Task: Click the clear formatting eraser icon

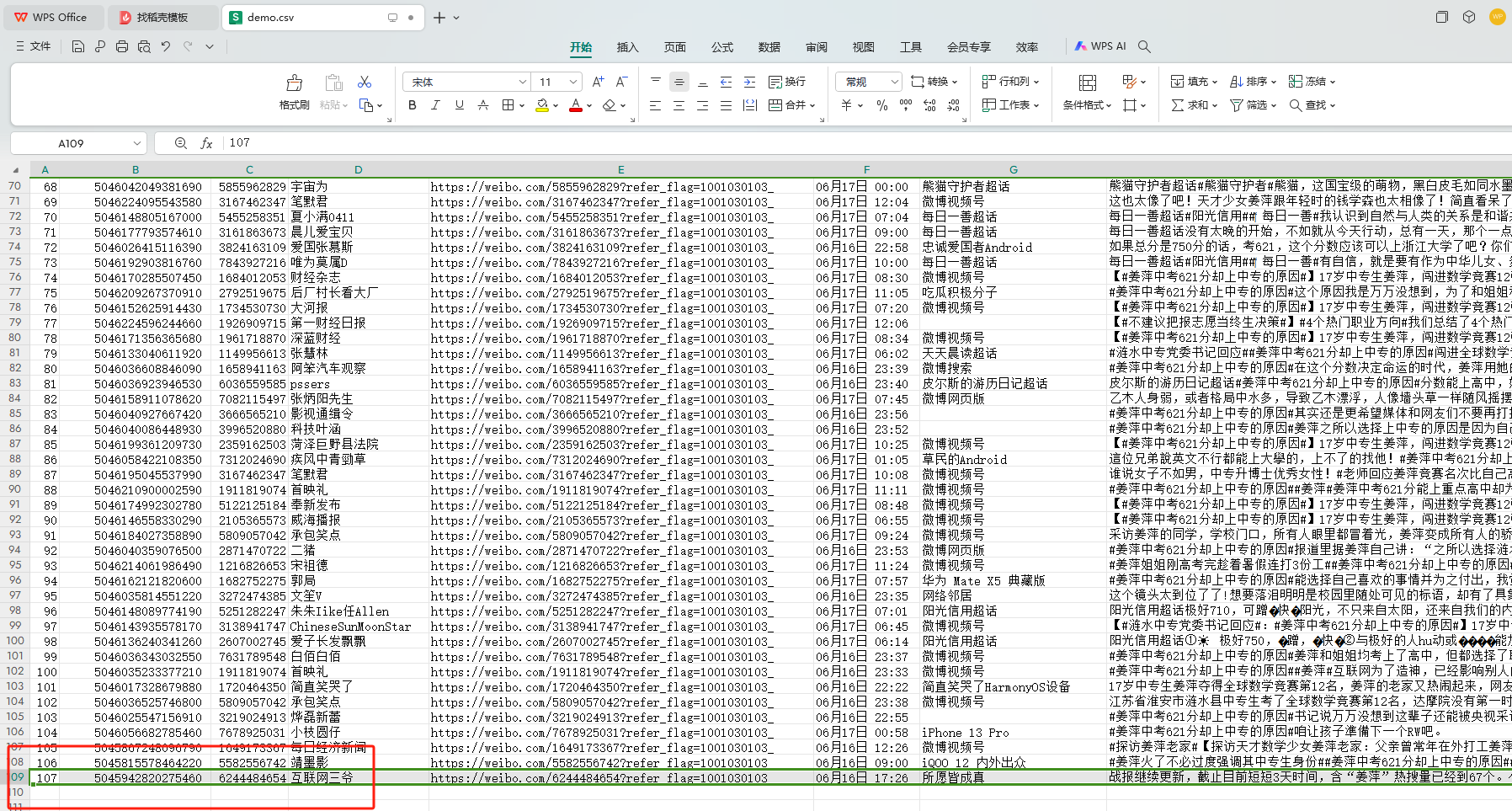Action: click(x=609, y=105)
